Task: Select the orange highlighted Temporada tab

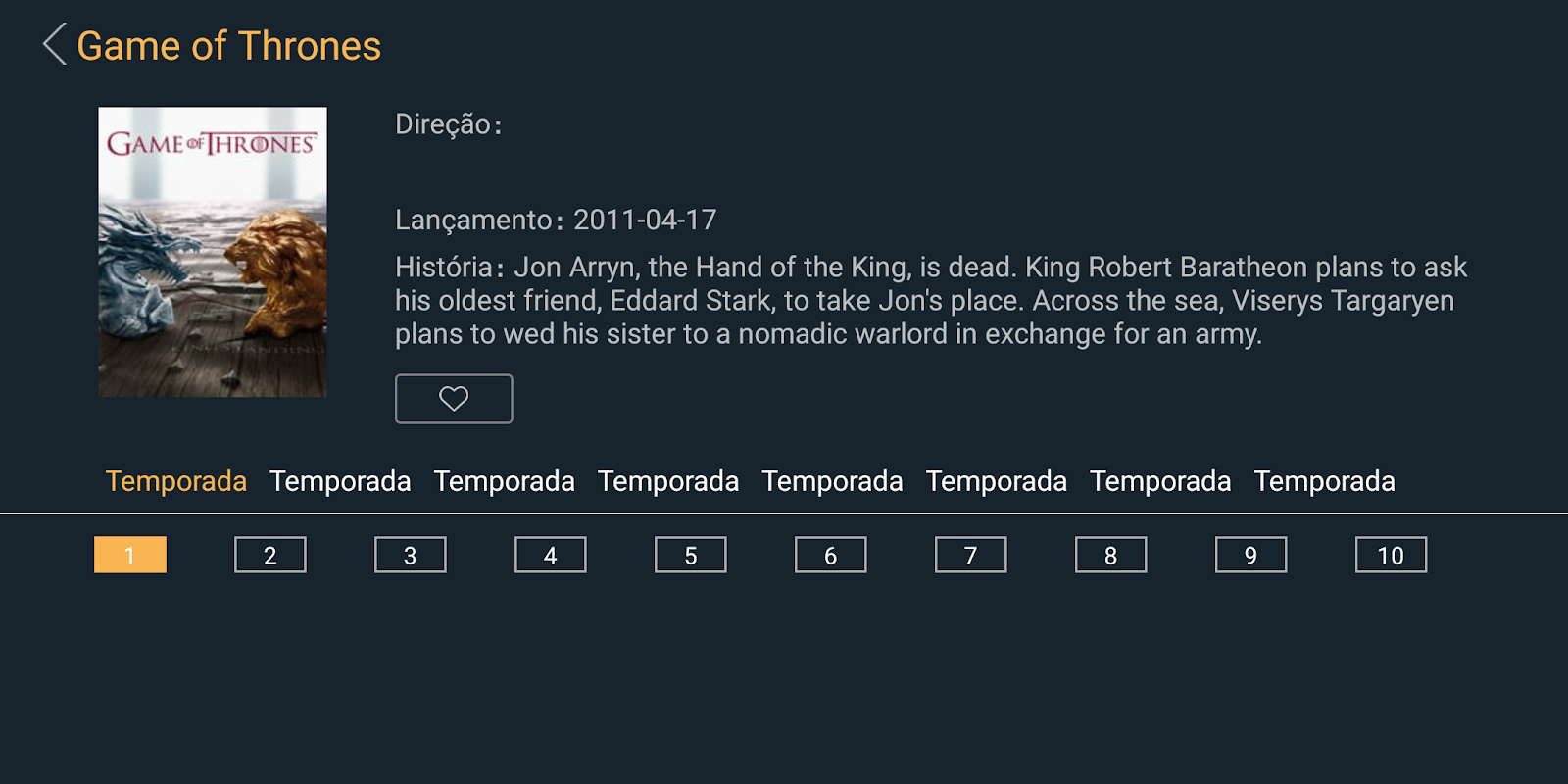Action: 176,481
